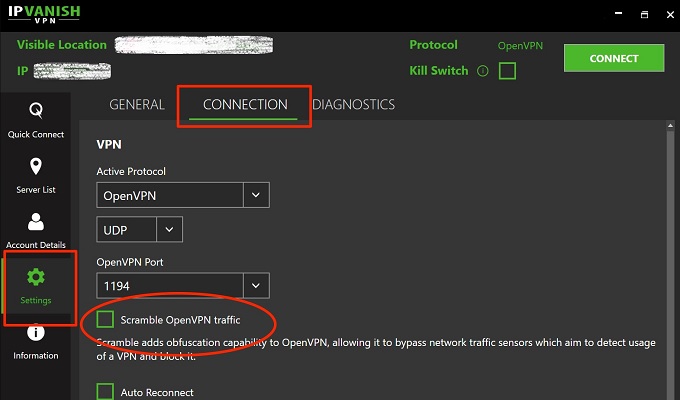Click the Auto Reconnect label
Viewport: 680px width, 400px height.
(x=157, y=393)
